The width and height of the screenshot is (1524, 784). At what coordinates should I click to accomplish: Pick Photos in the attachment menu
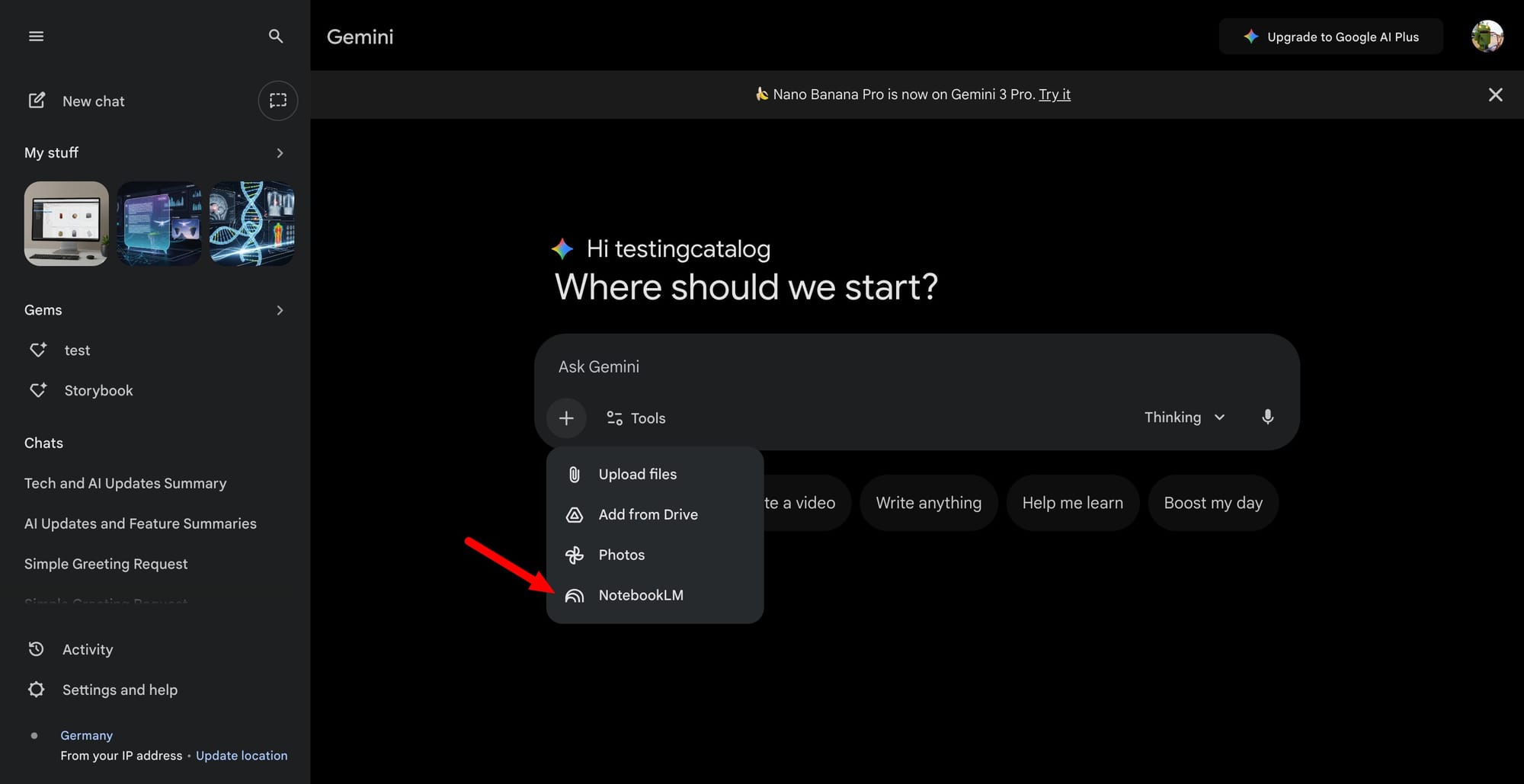point(621,555)
